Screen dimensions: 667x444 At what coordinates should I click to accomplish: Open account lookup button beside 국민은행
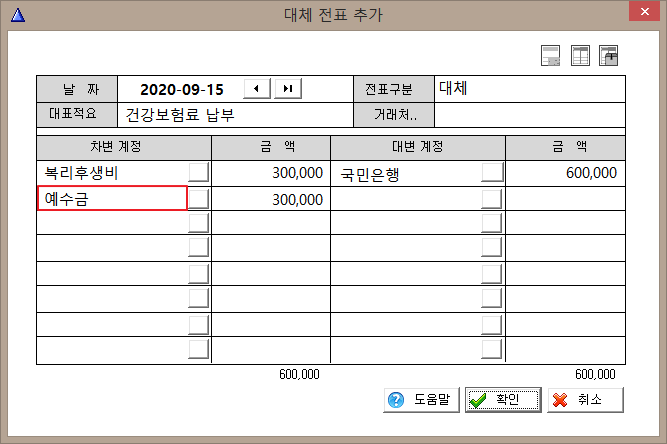tap(492, 172)
